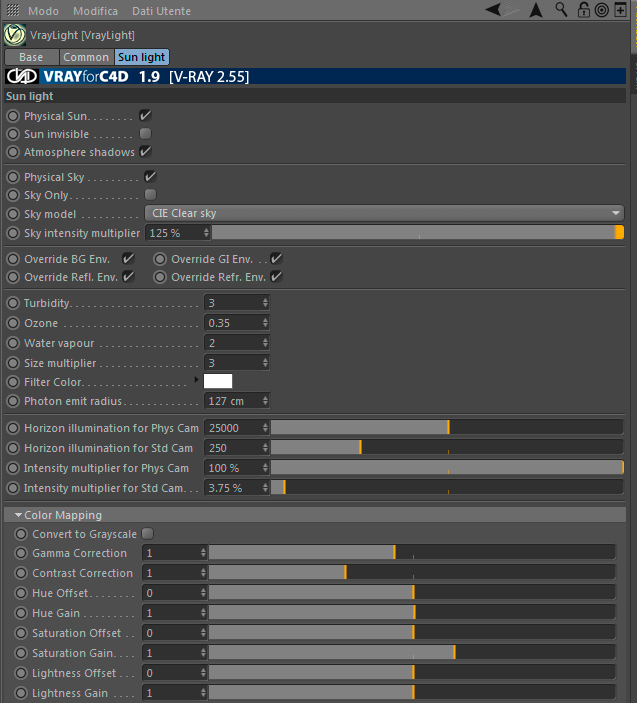Toggle Override GI Env. checkbox

(276, 259)
